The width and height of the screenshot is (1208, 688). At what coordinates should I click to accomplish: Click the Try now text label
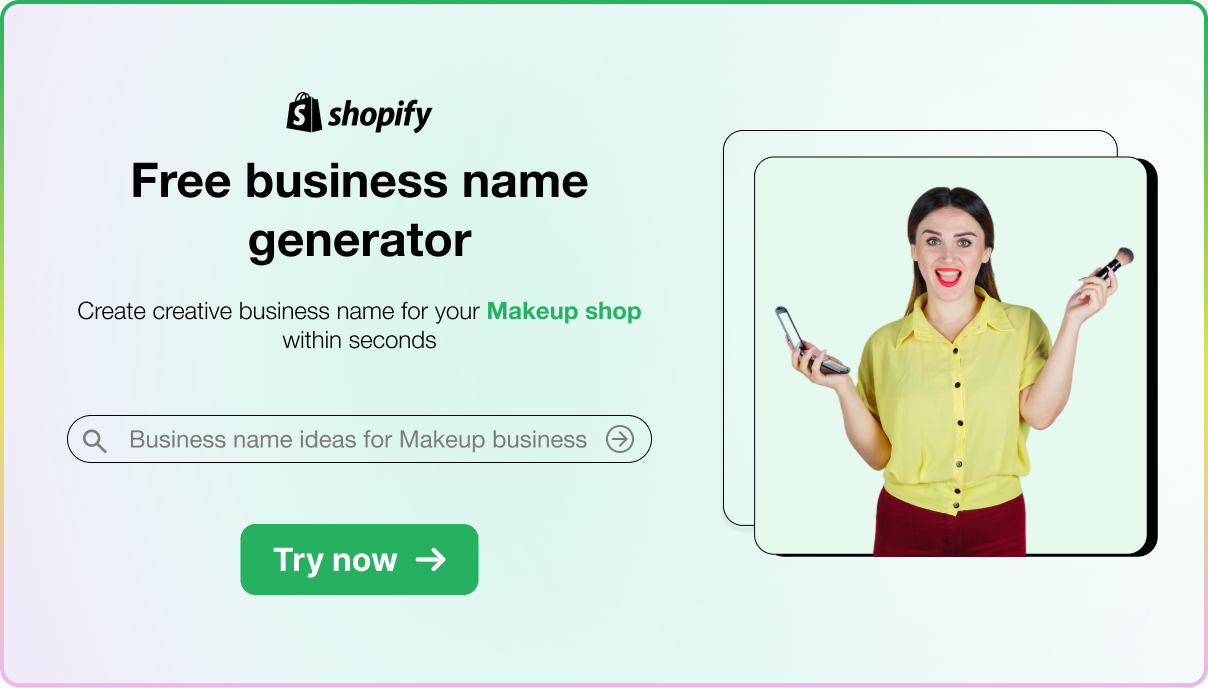point(336,560)
